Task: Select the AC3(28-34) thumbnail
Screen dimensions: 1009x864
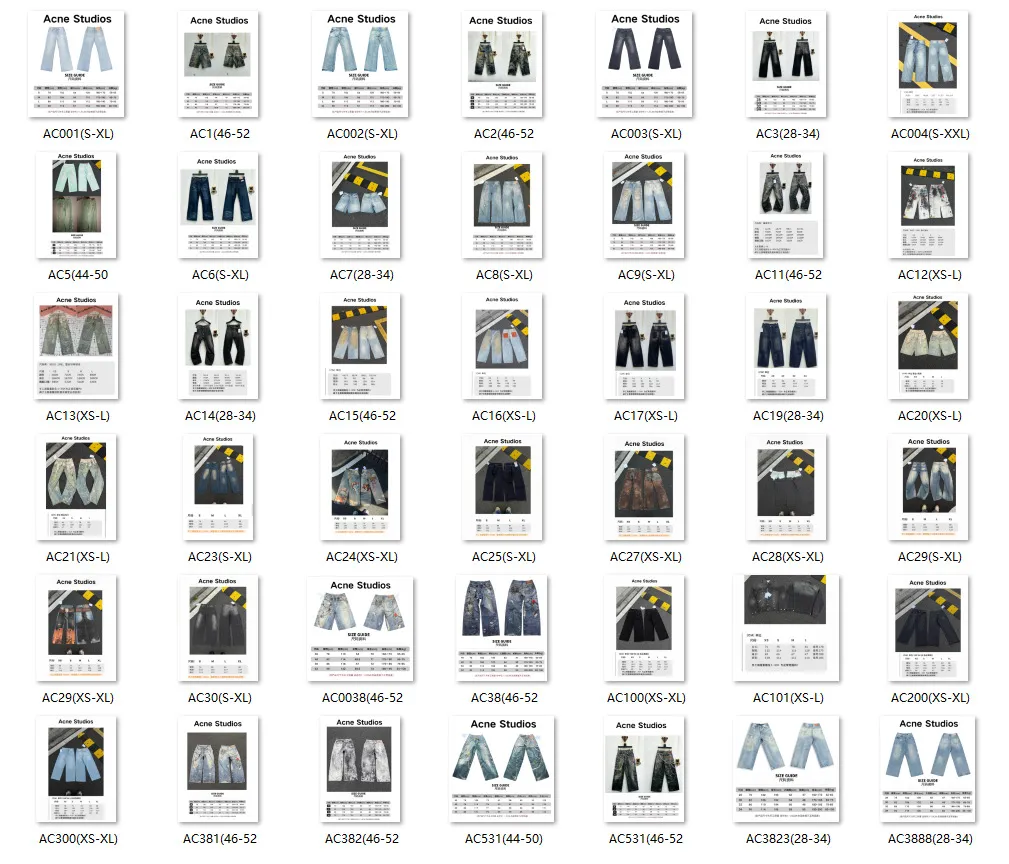Action: pyautogui.click(x=786, y=64)
